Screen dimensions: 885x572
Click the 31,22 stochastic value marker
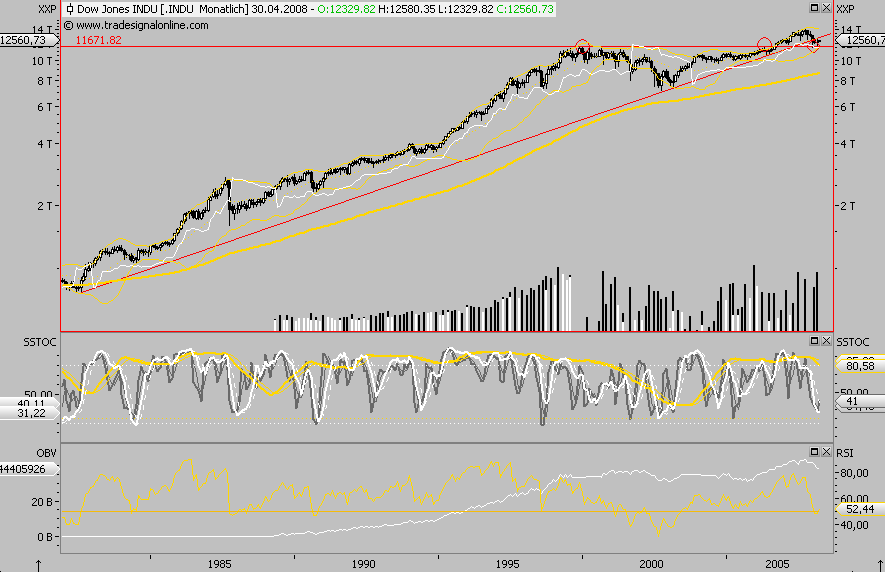click(x=29, y=413)
